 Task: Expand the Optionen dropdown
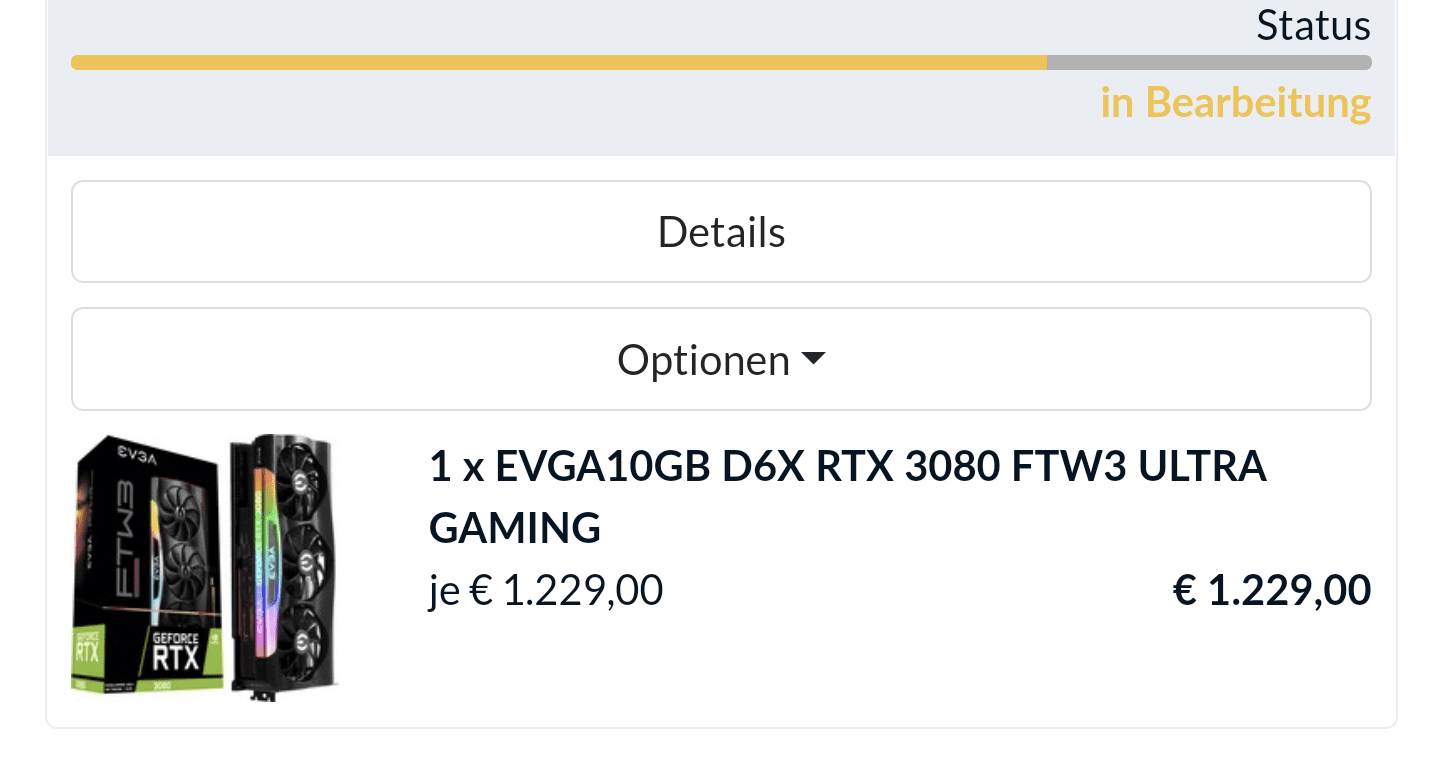(x=703, y=359)
